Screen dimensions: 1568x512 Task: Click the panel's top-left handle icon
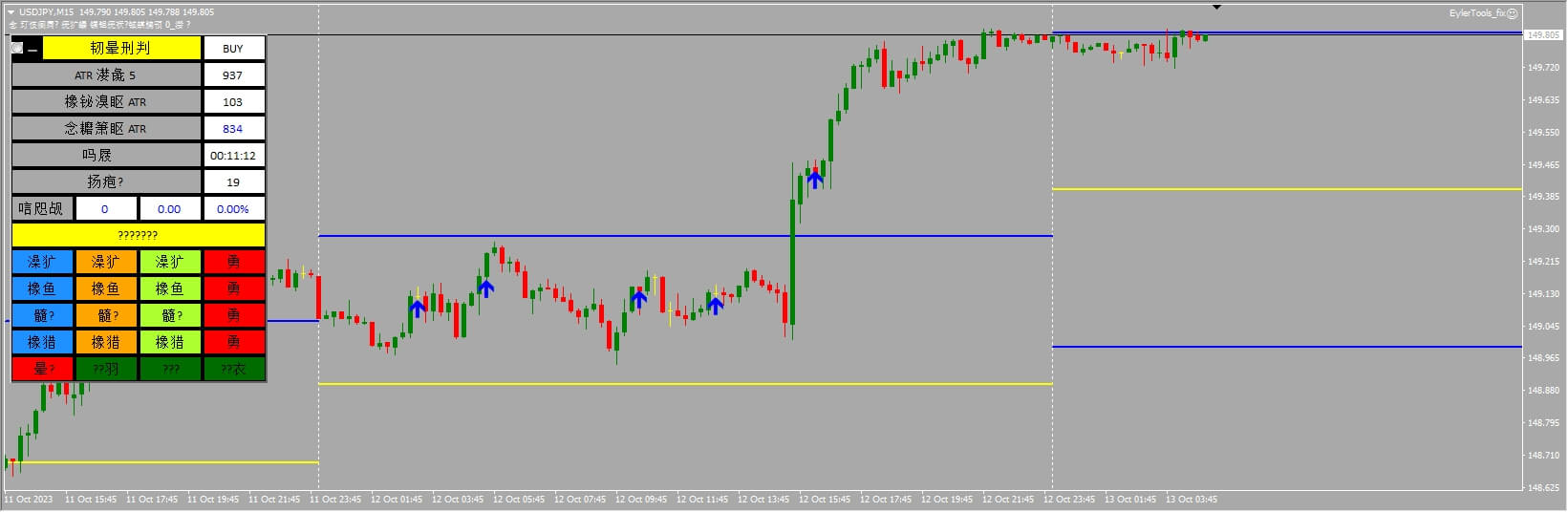coord(18,48)
